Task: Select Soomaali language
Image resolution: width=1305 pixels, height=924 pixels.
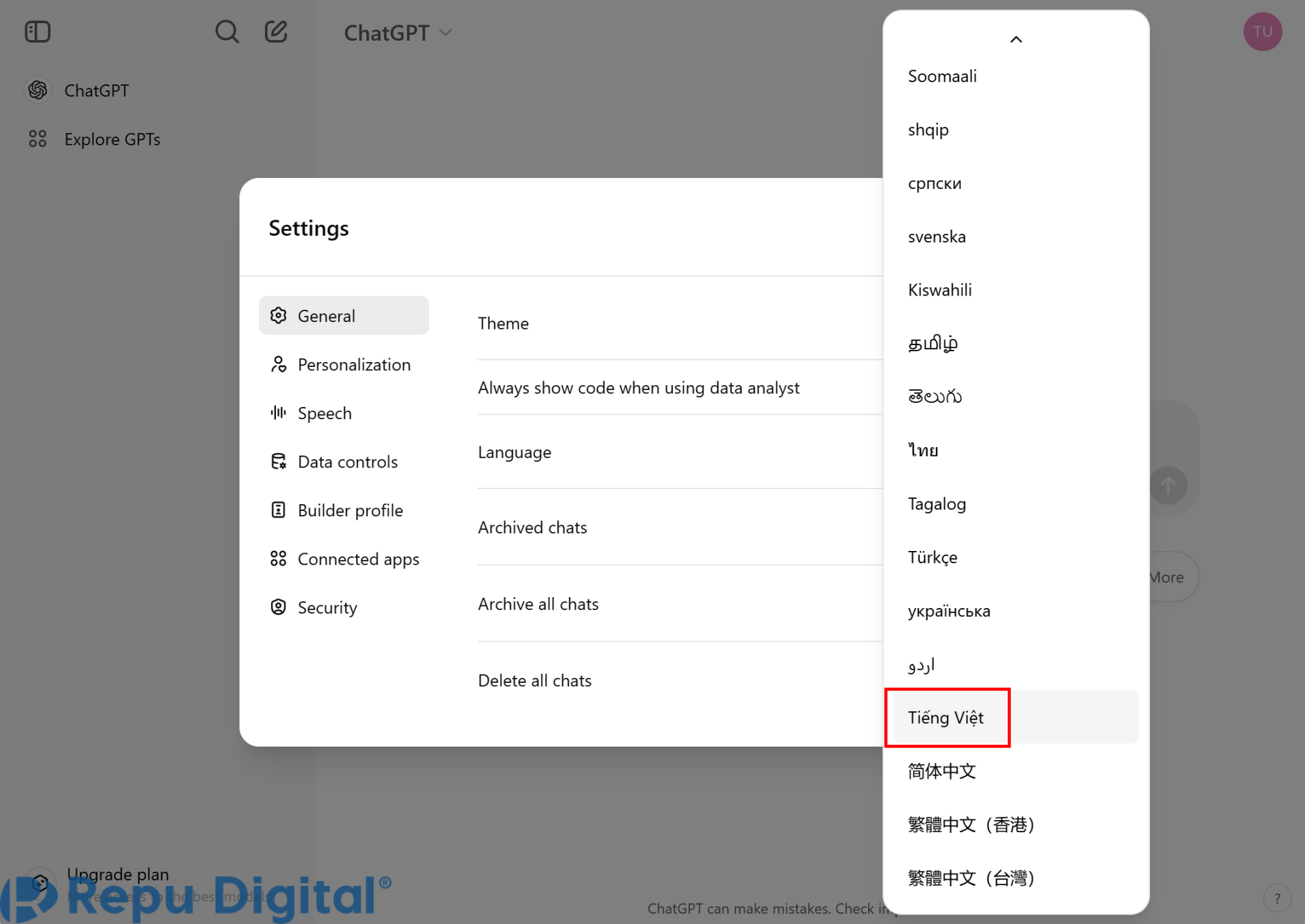Action: click(x=1016, y=76)
